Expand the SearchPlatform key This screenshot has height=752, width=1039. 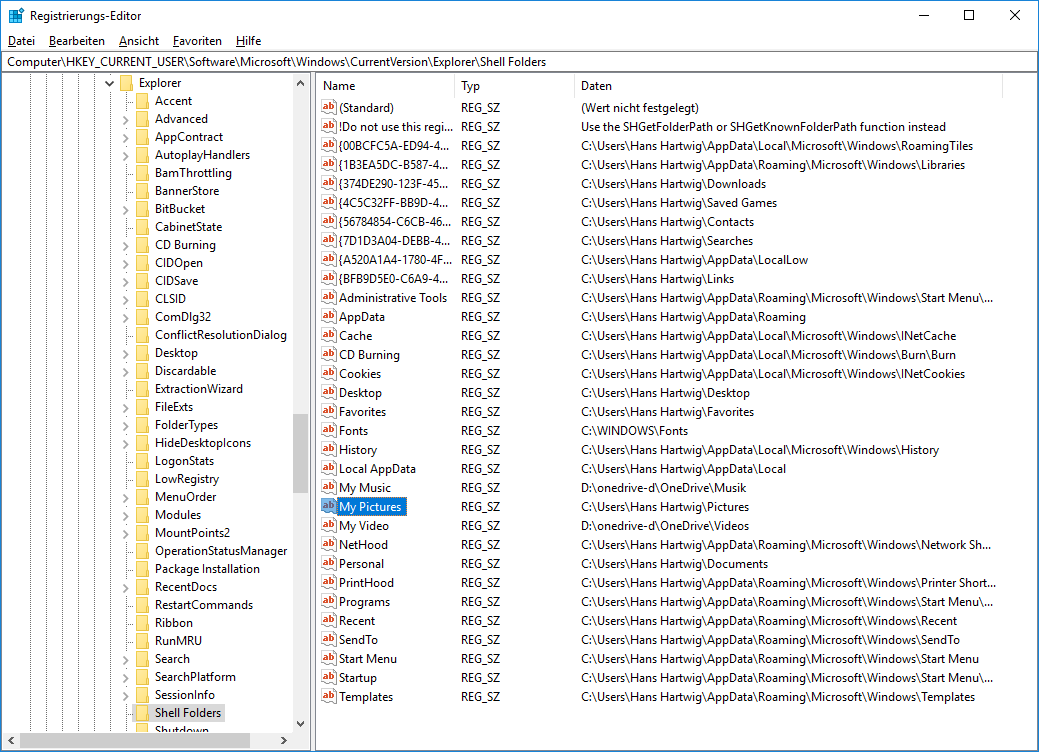[x=126, y=677]
